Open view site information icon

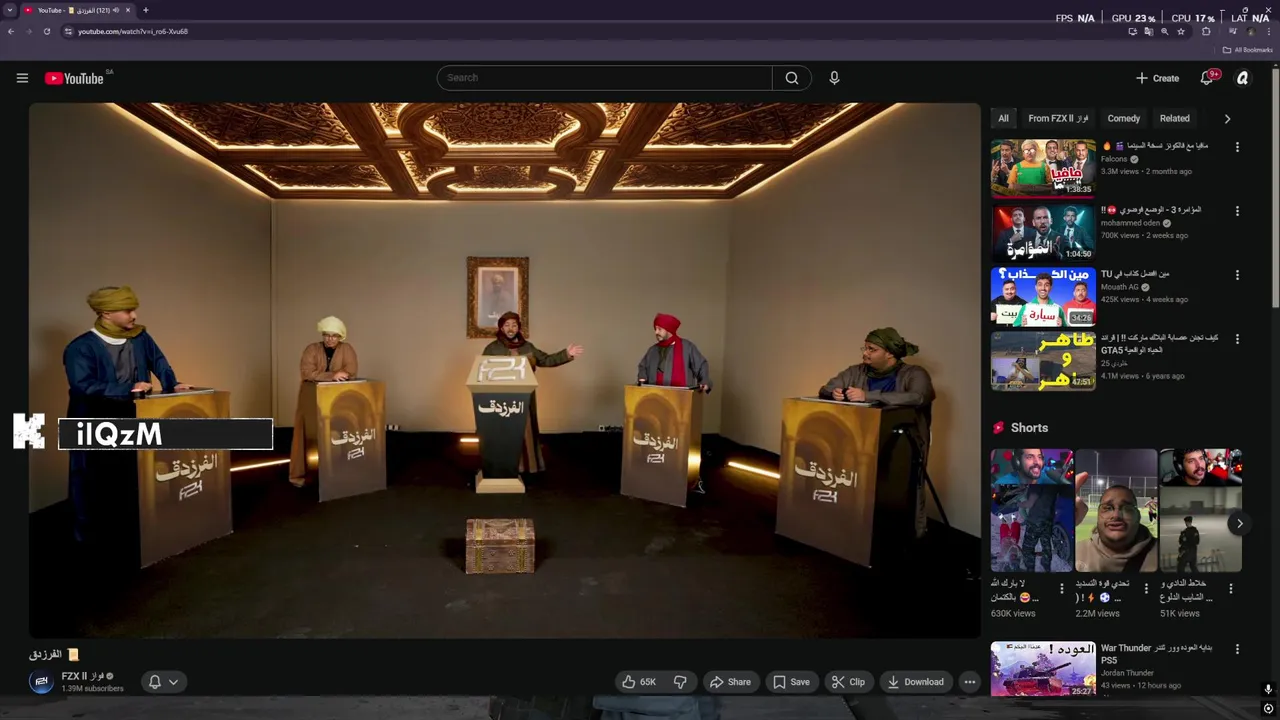[68, 31]
